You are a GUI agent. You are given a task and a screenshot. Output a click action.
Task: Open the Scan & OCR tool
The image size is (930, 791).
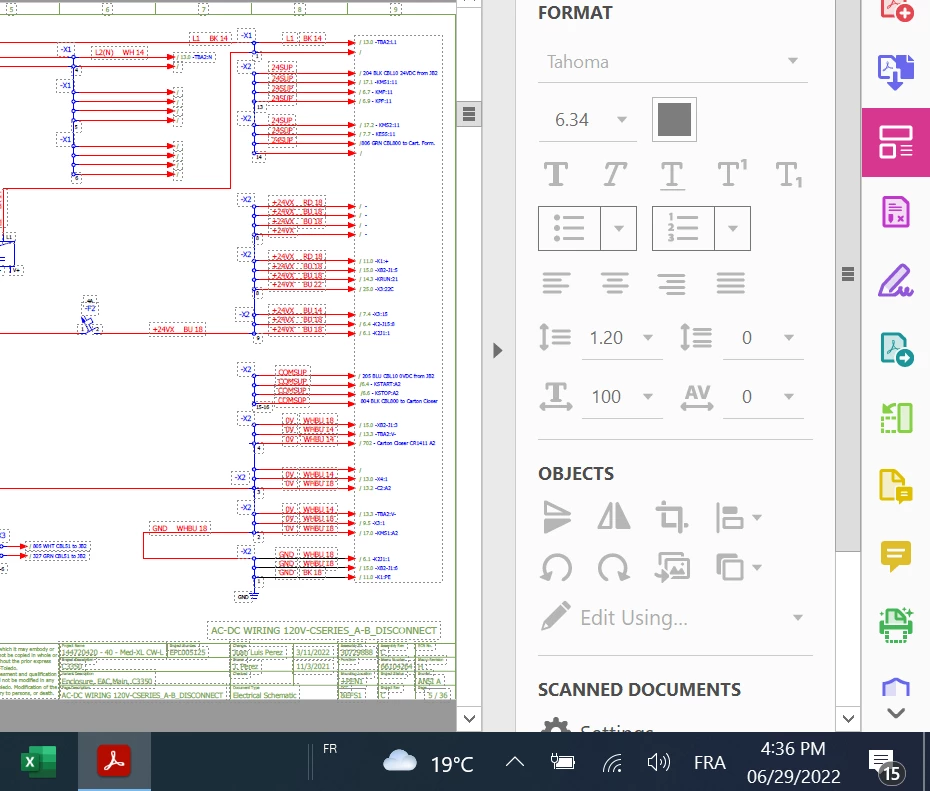point(896,625)
